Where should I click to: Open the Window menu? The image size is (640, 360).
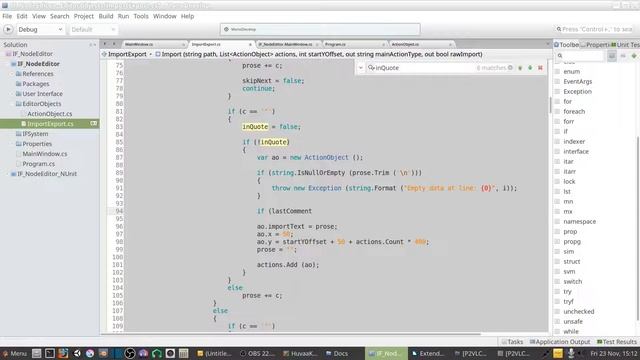point(164,16)
